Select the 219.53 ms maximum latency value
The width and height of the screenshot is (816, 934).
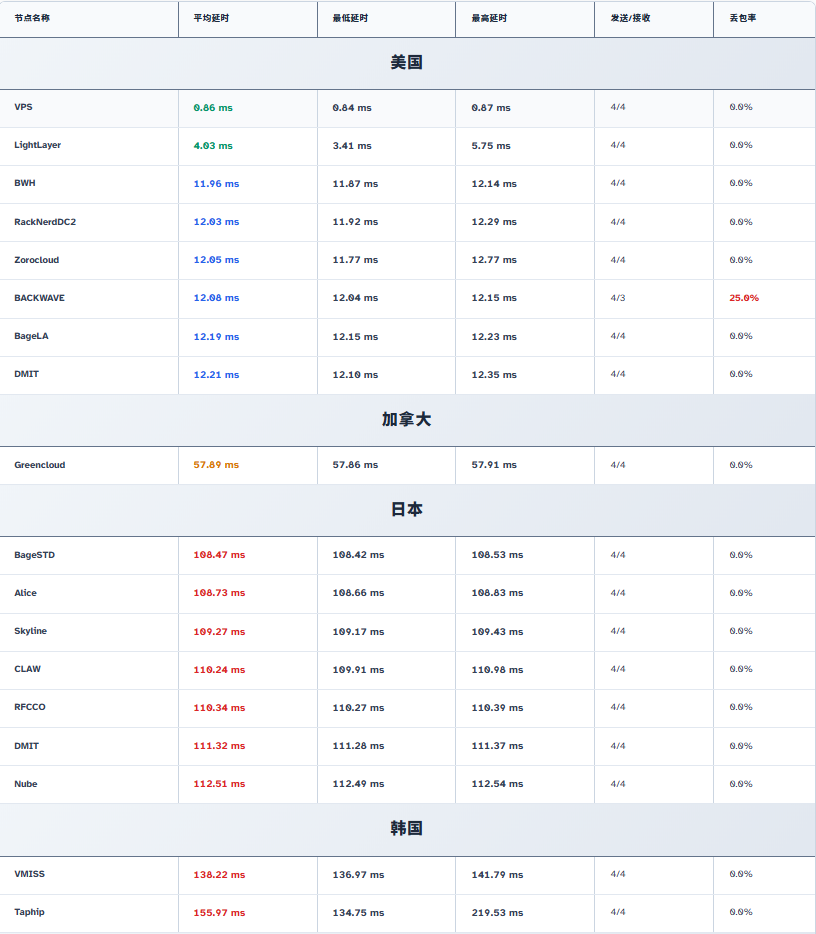coord(497,912)
